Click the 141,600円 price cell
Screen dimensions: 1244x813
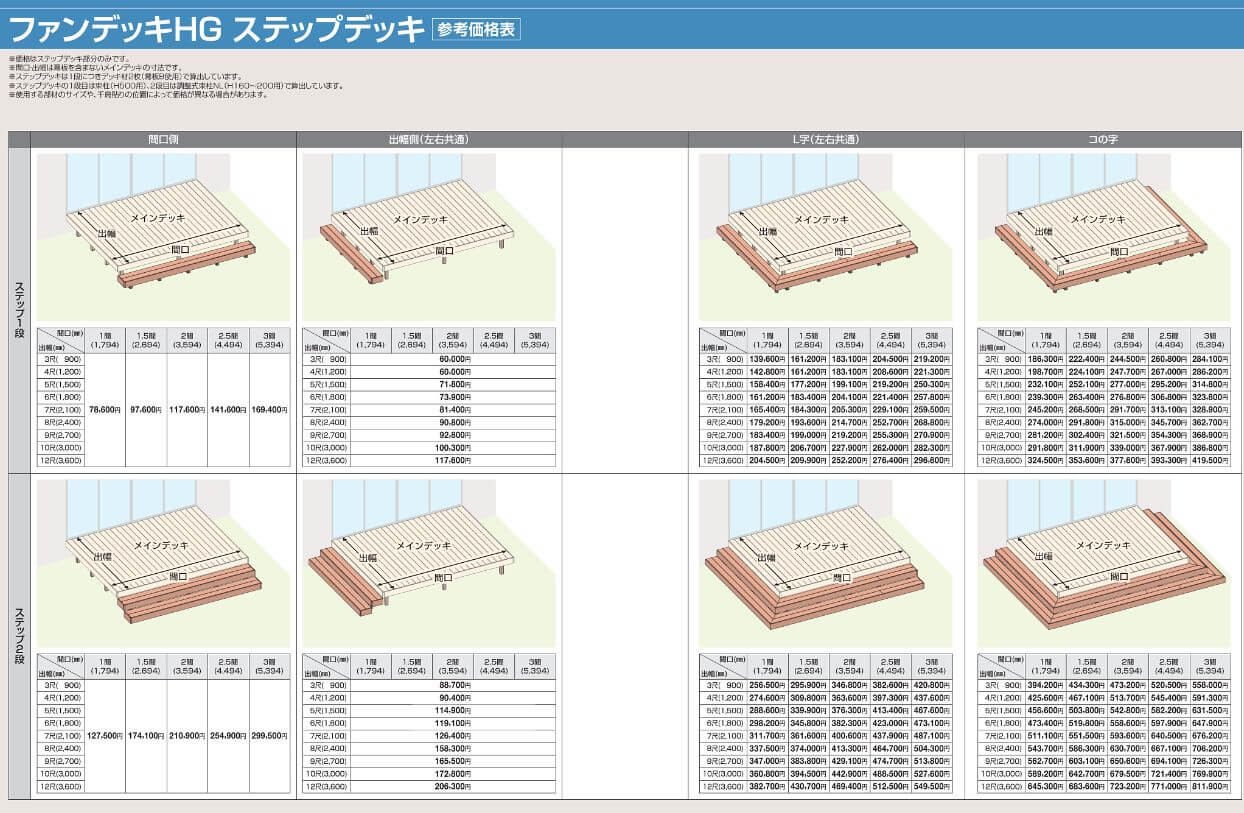tap(228, 409)
